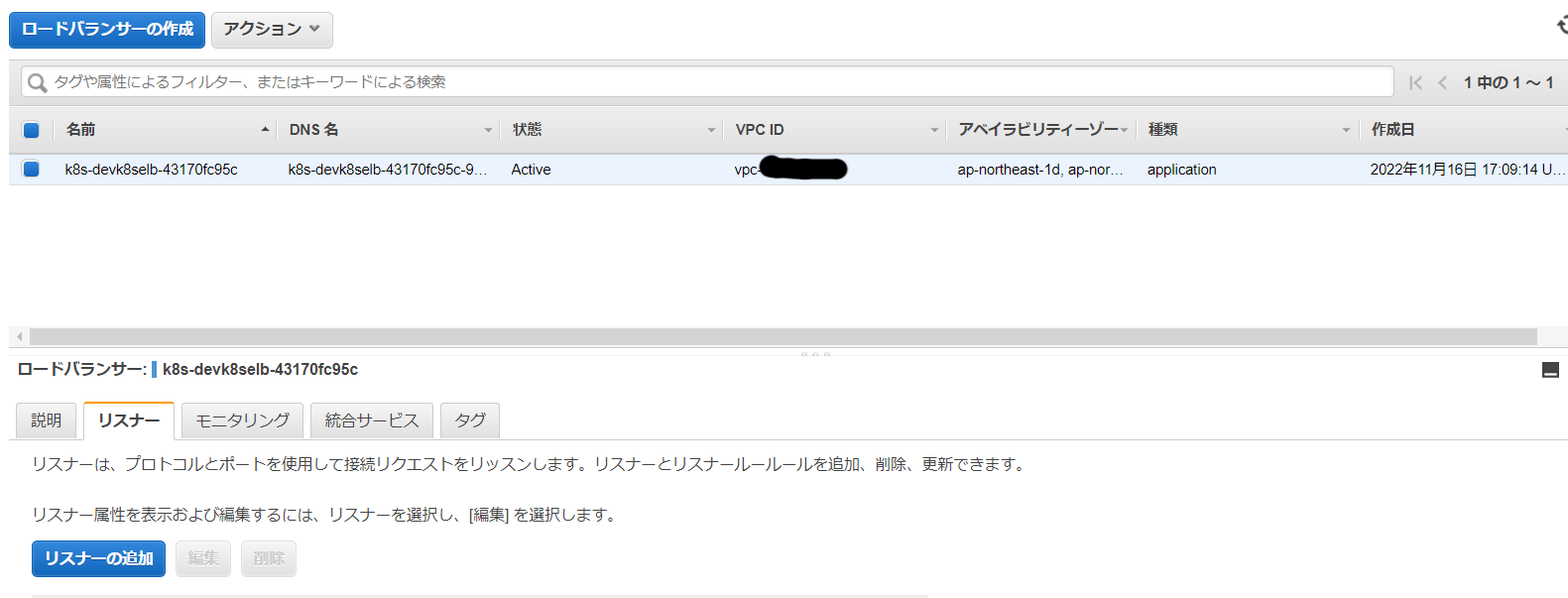Viewport: 1568px width, 598px height.
Task: Open the VPC ID column dropdown arrow
Action: coord(934,130)
